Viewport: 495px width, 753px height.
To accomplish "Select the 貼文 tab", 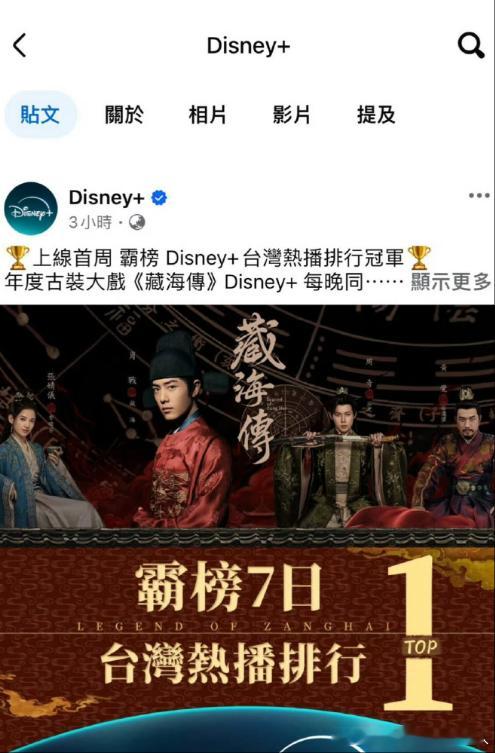I will pyautogui.click(x=40, y=115).
